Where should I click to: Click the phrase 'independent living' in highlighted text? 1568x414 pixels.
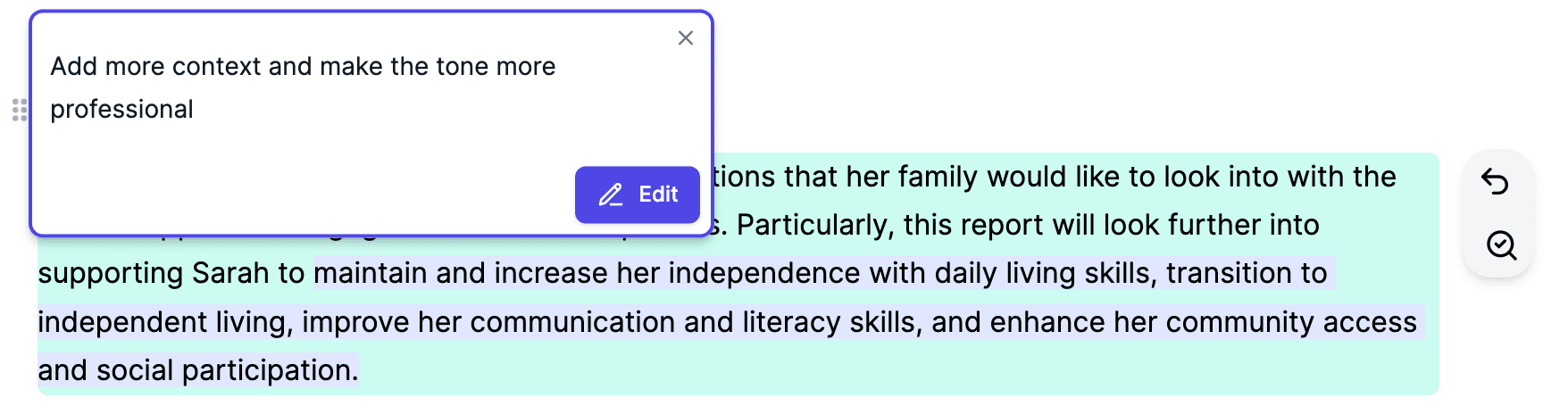click(x=165, y=322)
